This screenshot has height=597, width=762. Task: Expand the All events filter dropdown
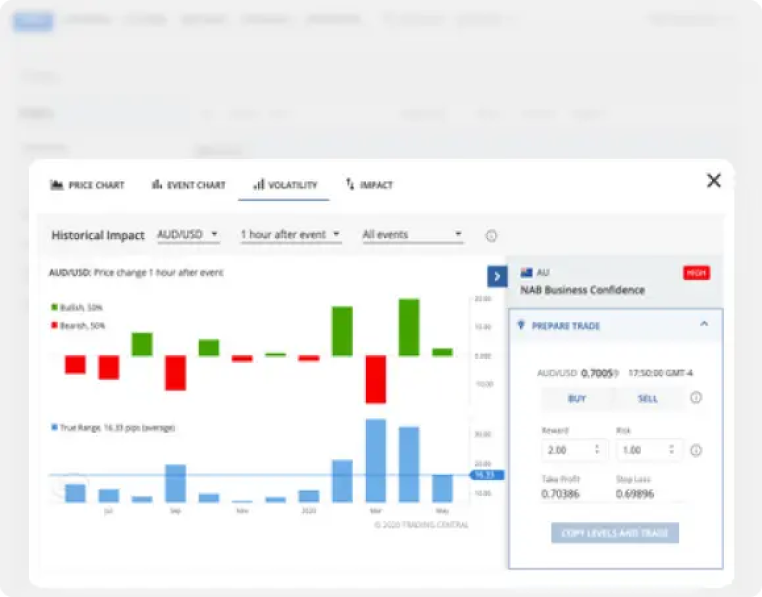(412, 235)
